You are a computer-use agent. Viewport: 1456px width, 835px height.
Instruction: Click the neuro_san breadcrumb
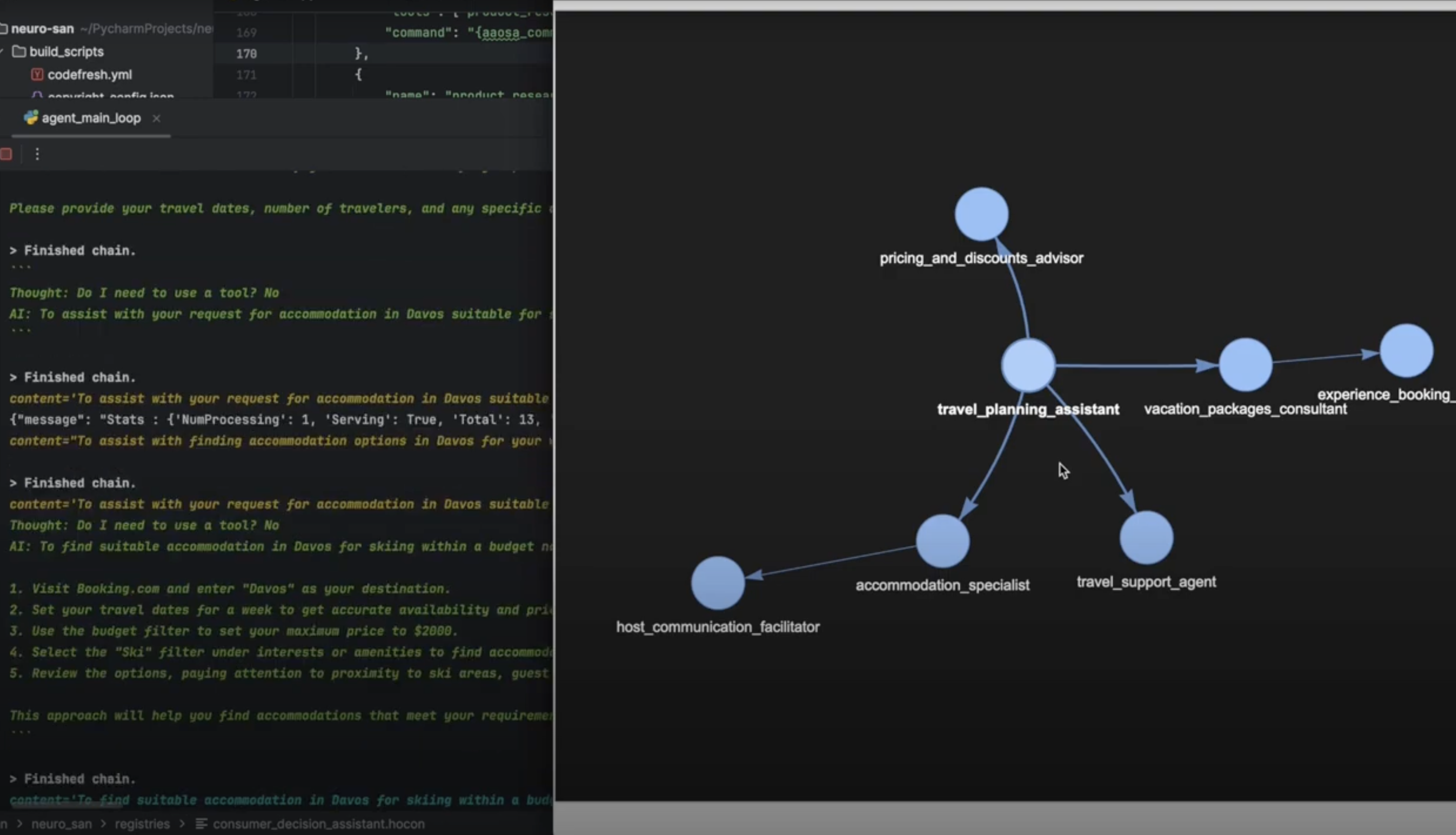61,824
